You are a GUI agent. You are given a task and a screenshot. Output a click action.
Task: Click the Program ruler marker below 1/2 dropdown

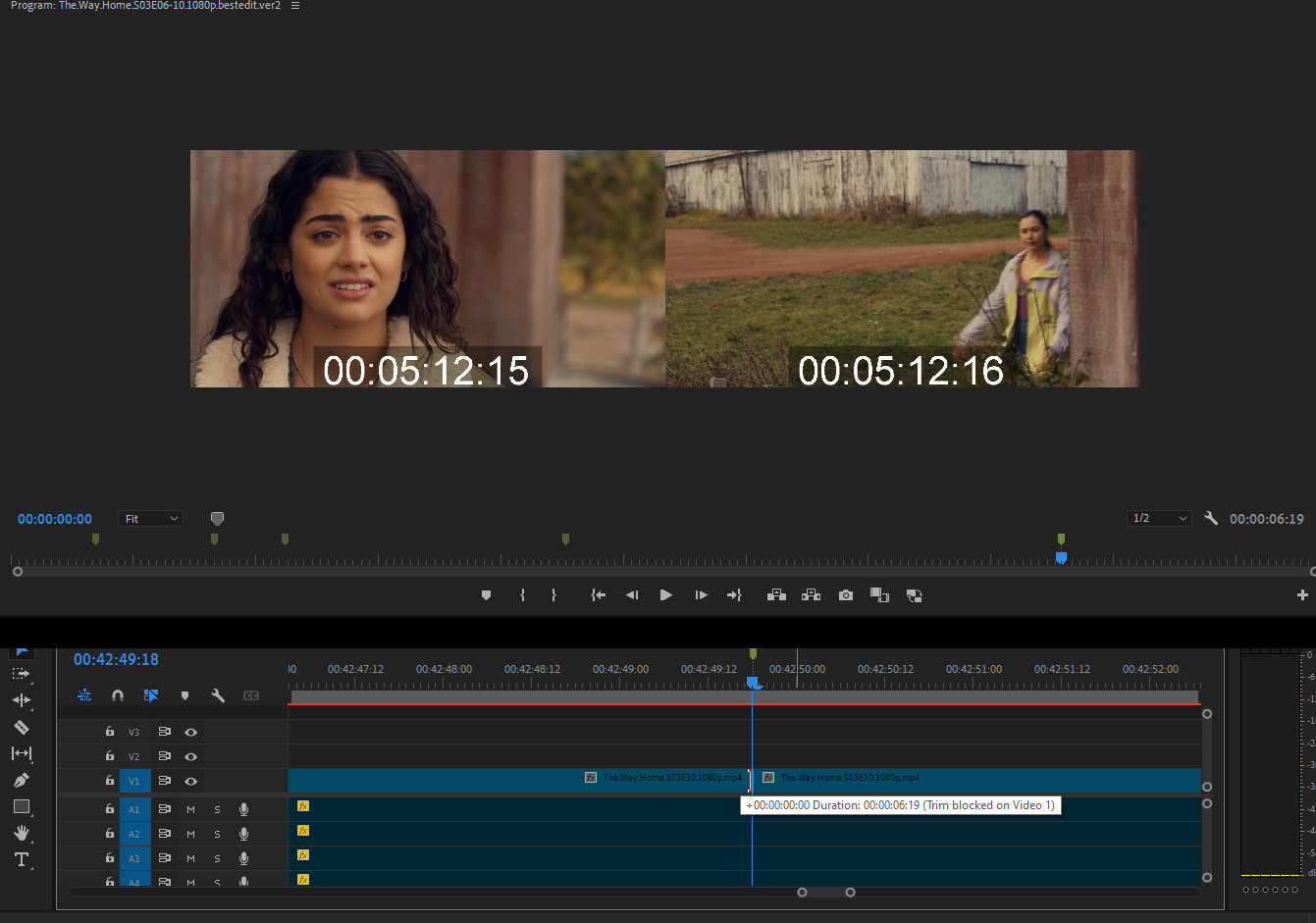(x=1061, y=538)
